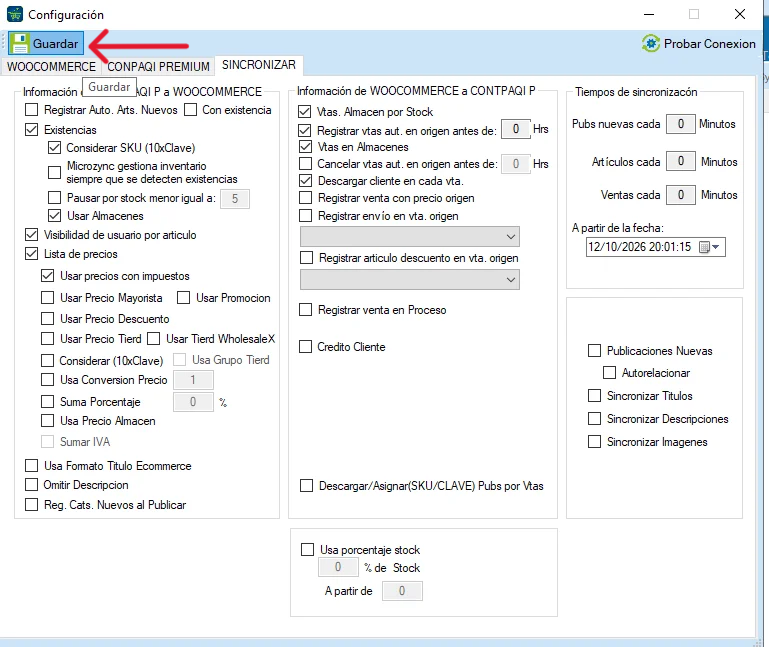The height and width of the screenshot is (647, 769).
Task: Open dropdown under Registrar articulo descuento
Action: pyautogui.click(x=410, y=280)
